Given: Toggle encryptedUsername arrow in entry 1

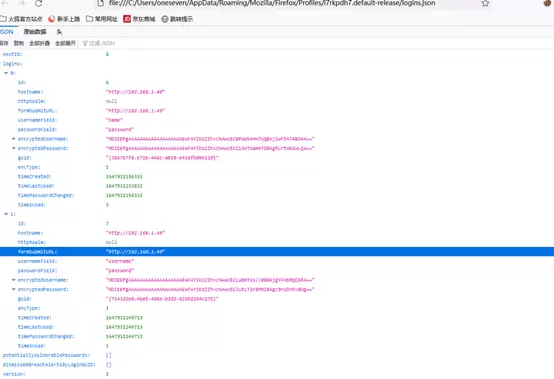Looking at the screenshot, I should 14,280.
